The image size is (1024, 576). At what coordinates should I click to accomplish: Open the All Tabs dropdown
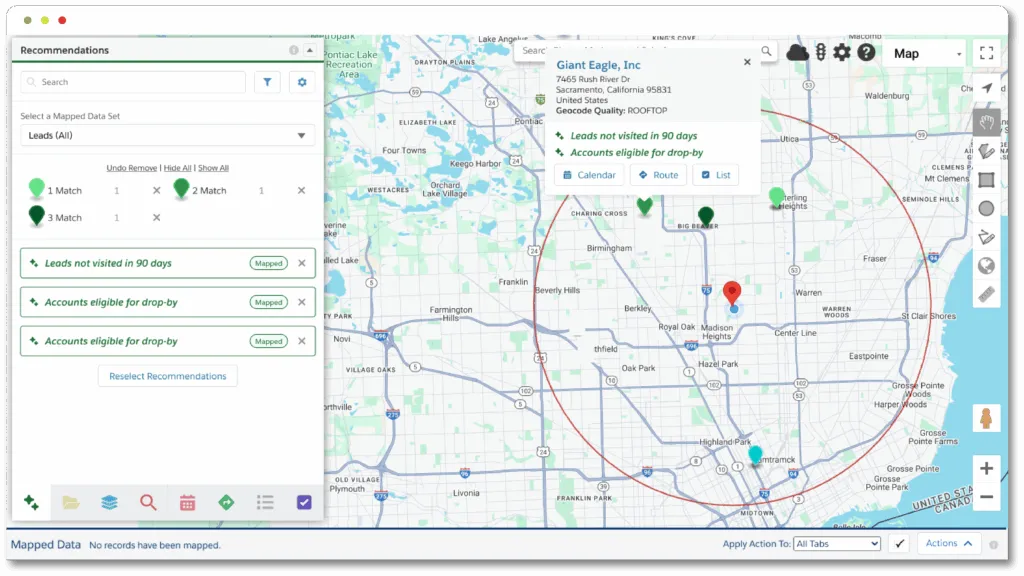837,544
